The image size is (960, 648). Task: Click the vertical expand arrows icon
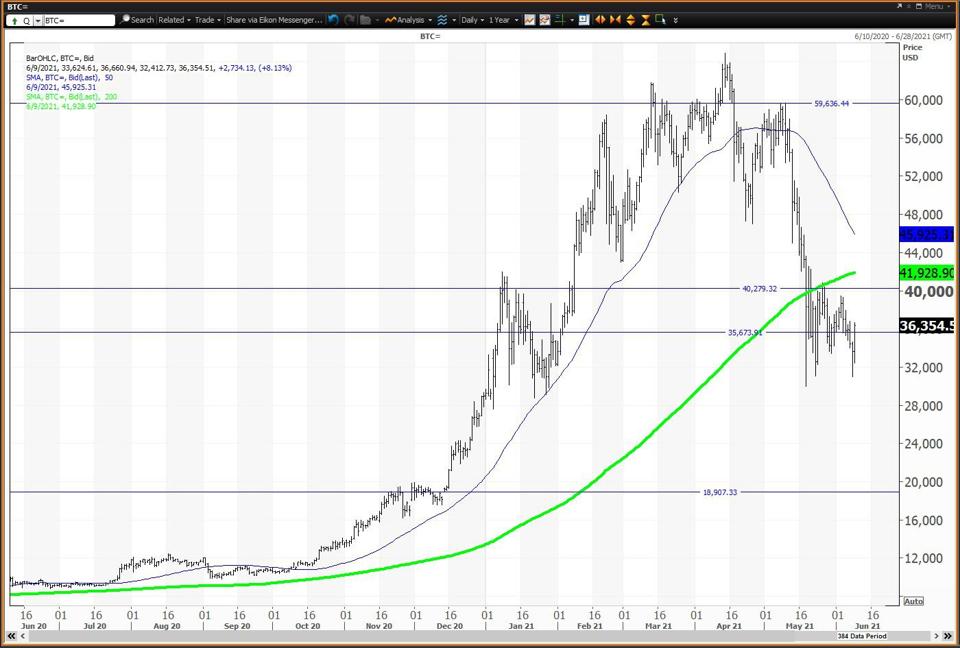pyautogui.click(x=631, y=19)
